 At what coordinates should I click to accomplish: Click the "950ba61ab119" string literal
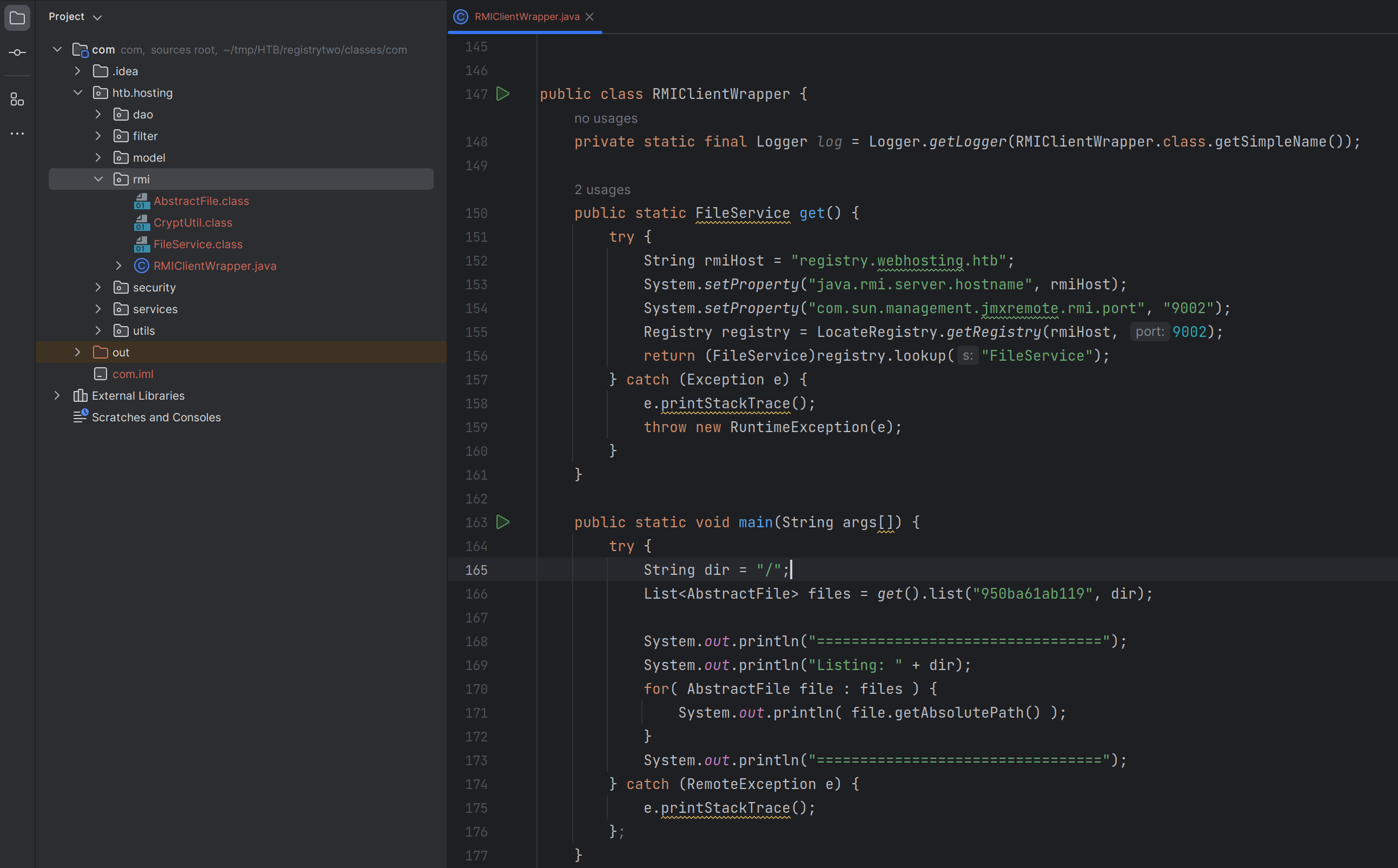(x=1032, y=594)
